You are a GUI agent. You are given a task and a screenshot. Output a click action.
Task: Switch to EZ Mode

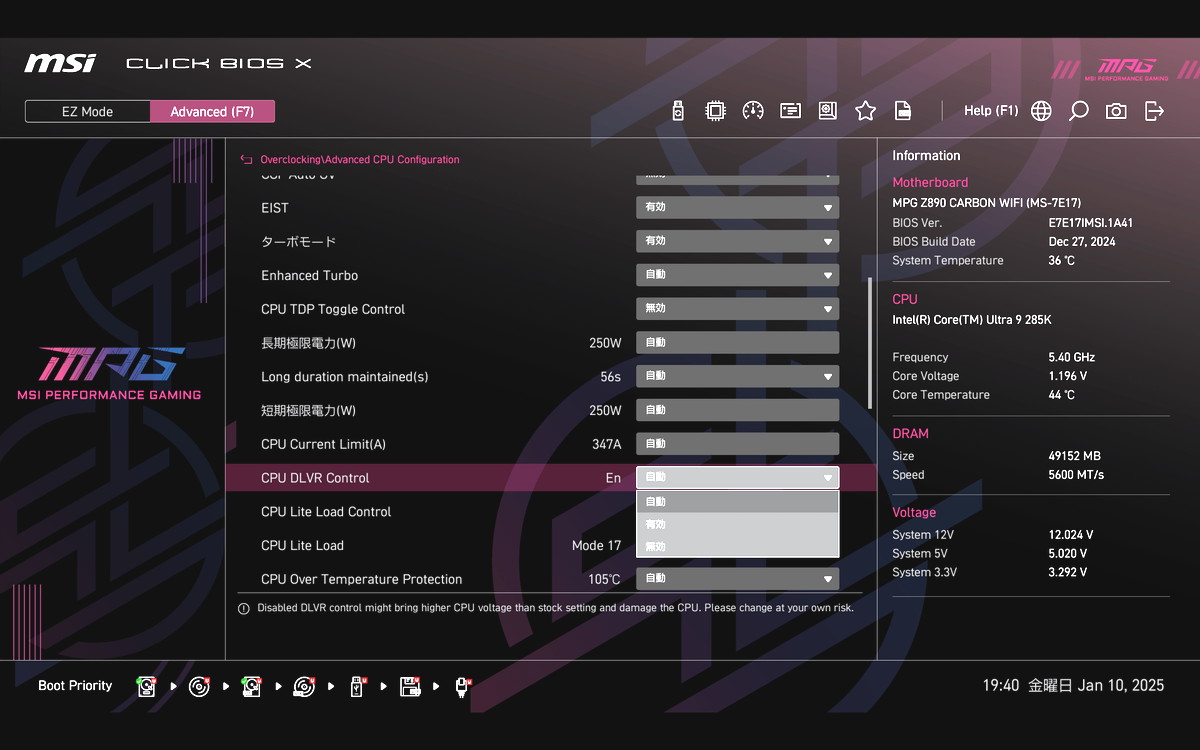(x=88, y=111)
